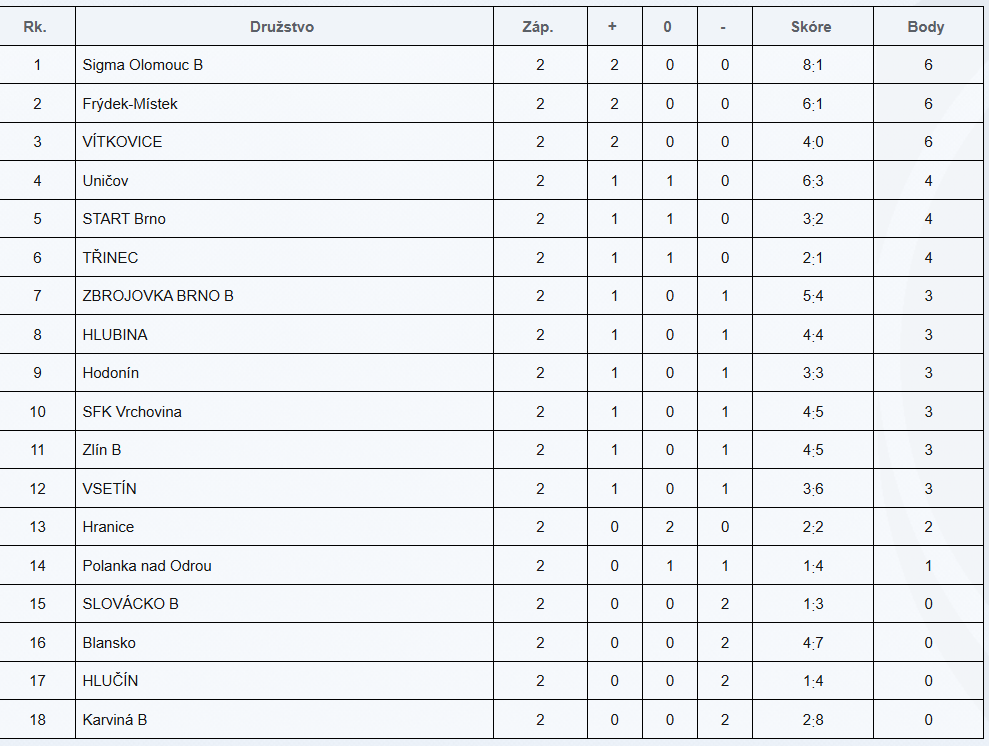Click the Skóre column header
Viewport: 989px width, 746px height.
pos(811,27)
